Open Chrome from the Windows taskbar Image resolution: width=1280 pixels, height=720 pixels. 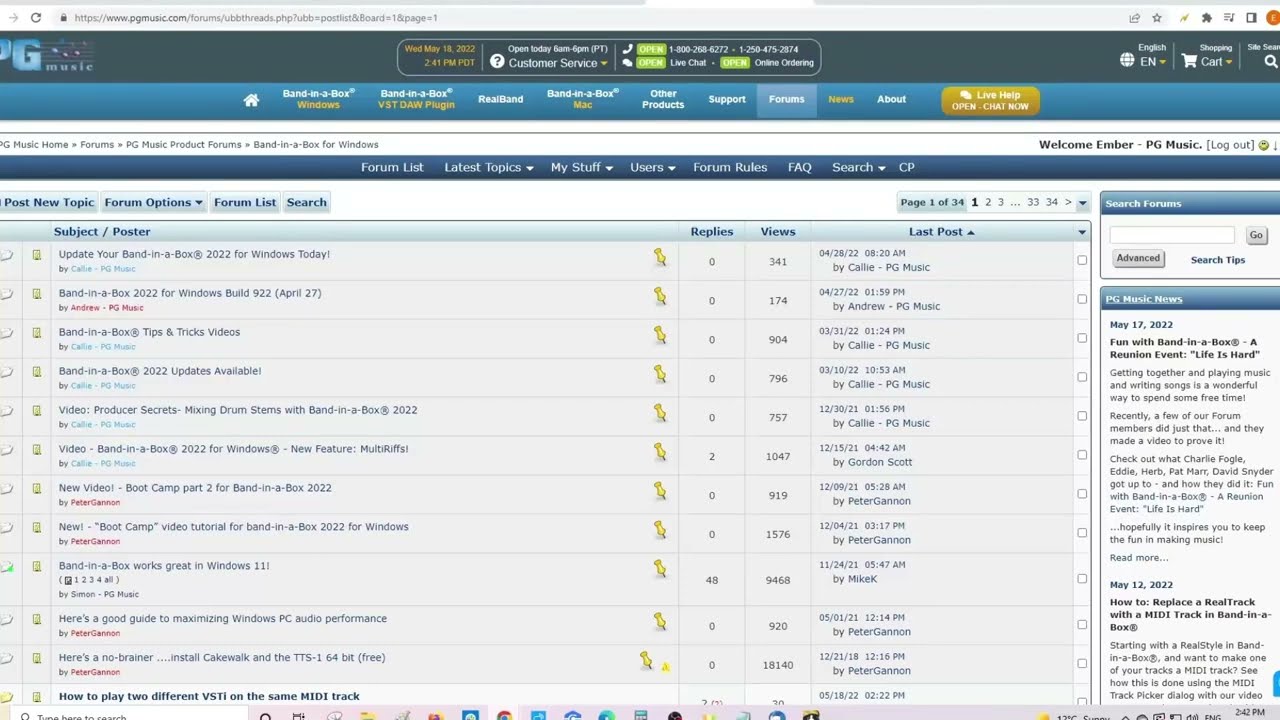coord(504,716)
